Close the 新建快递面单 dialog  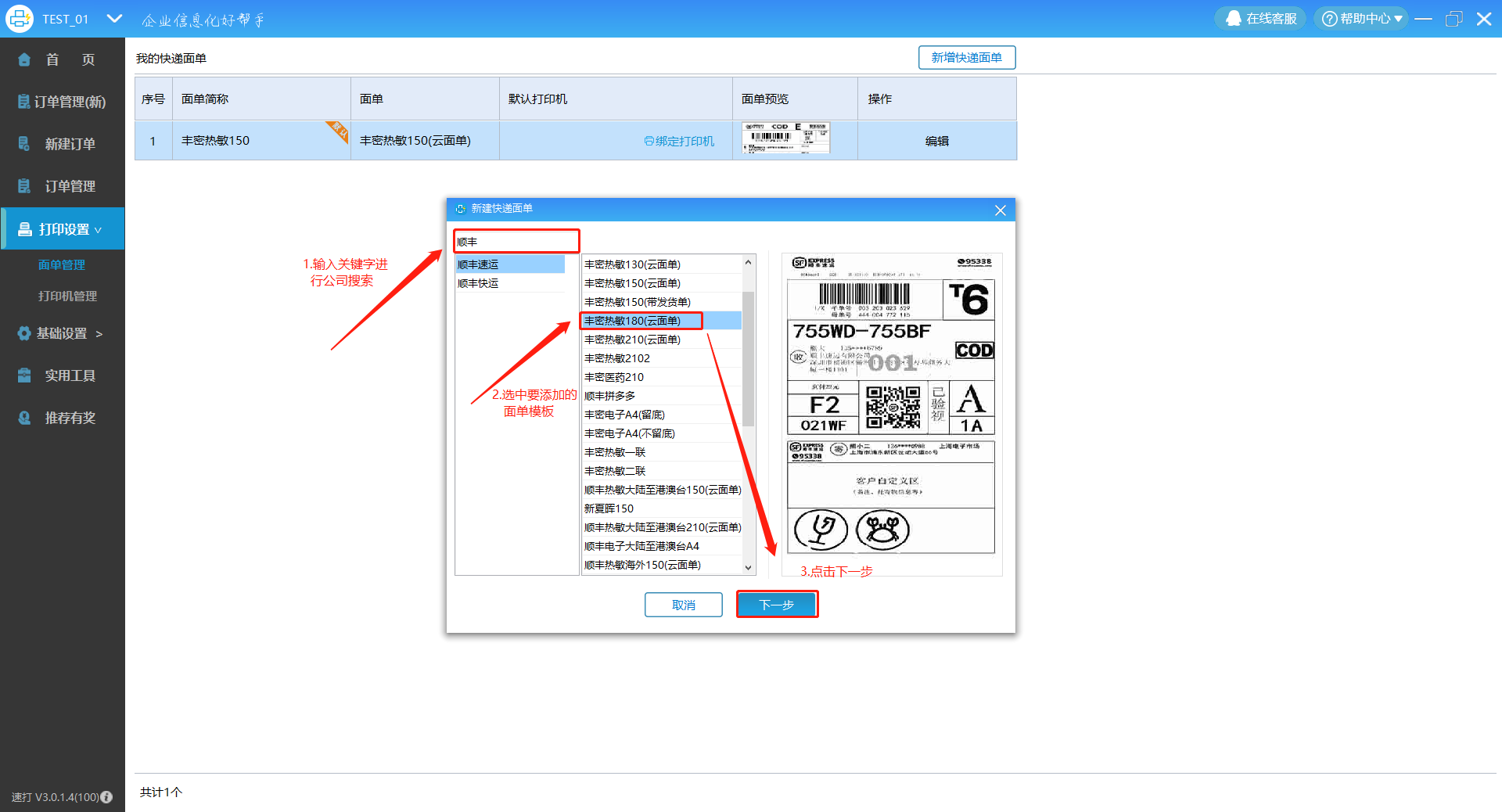click(x=1001, y=210)
